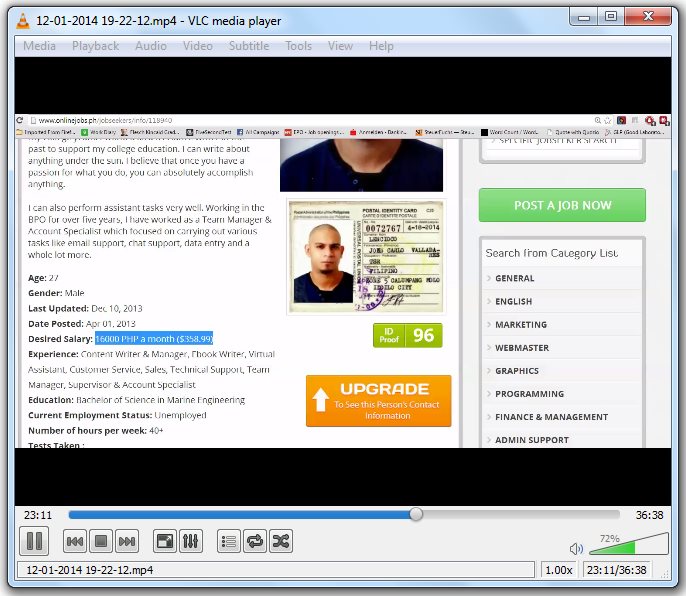The height and width of the screenshot is (596, 686).
Task: Click the VLC cone title icon
Action: [x=23, y=21]
